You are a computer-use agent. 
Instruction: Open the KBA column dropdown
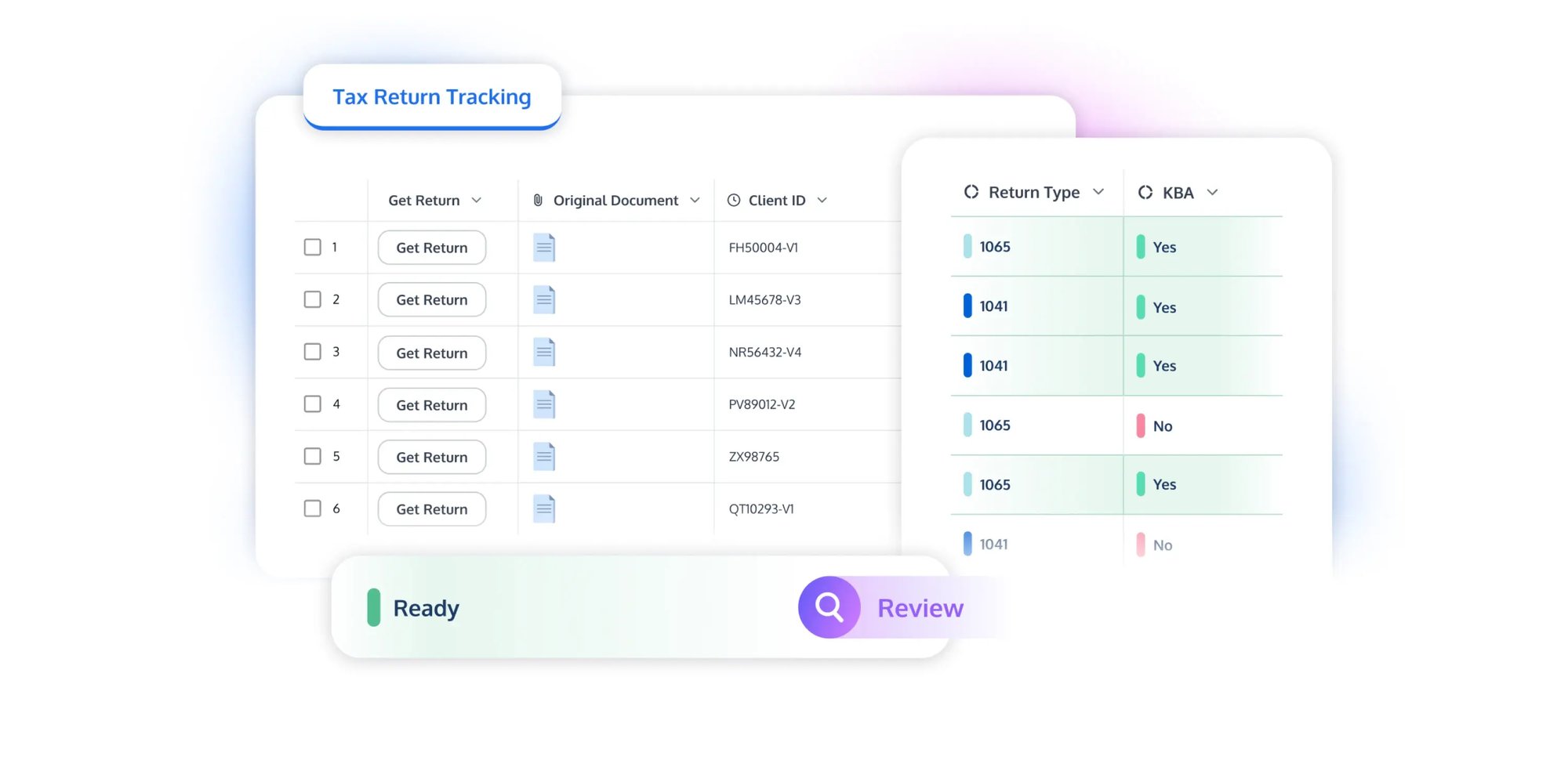(1212, 192)
